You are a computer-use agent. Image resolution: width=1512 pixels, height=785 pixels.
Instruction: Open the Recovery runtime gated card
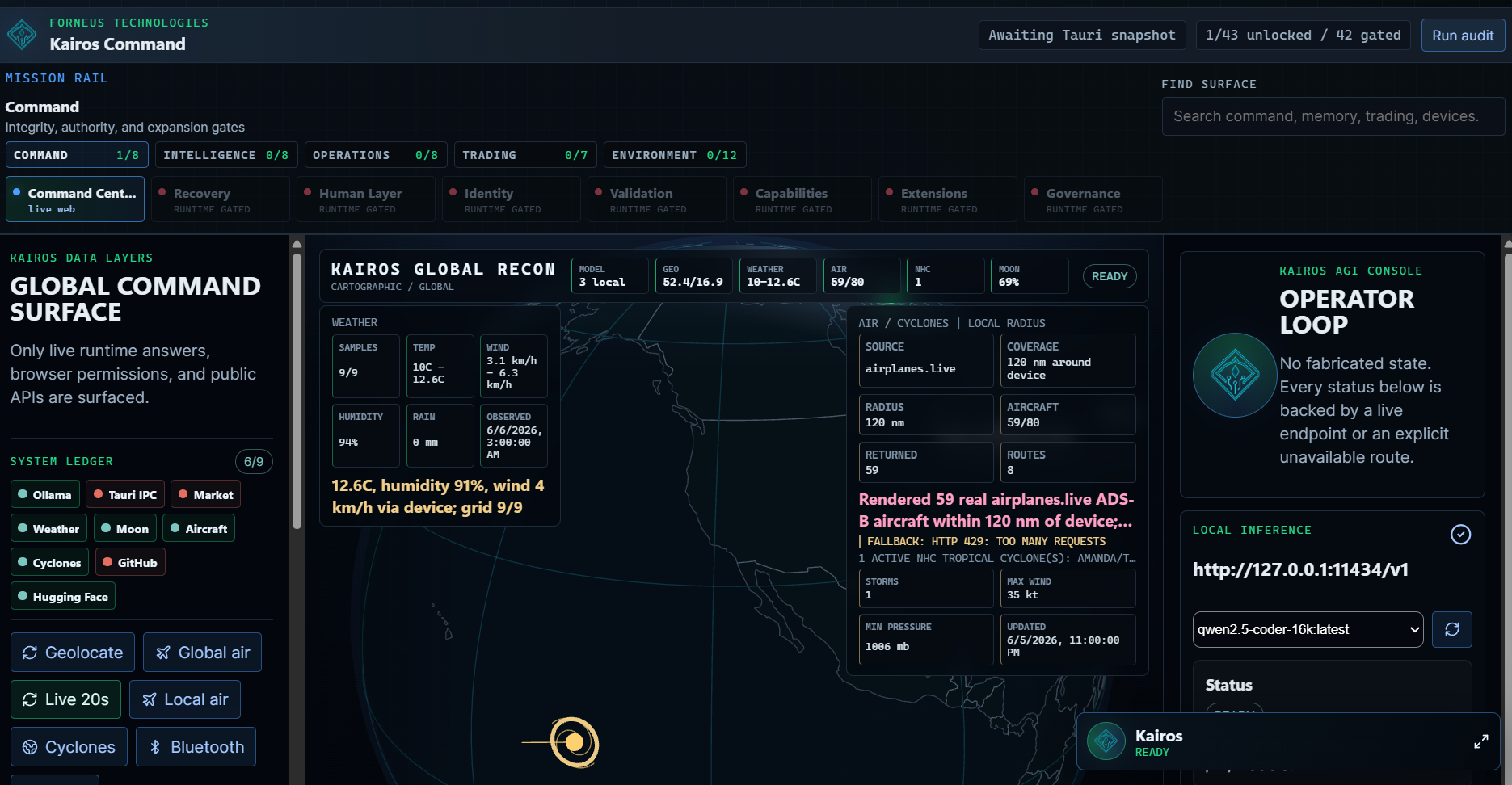point(221,199)
